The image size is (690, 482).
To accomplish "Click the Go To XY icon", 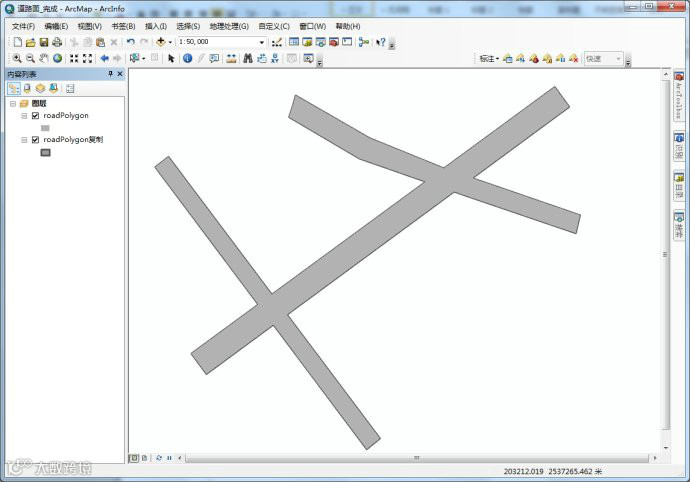I will click(x=275, y=58).
